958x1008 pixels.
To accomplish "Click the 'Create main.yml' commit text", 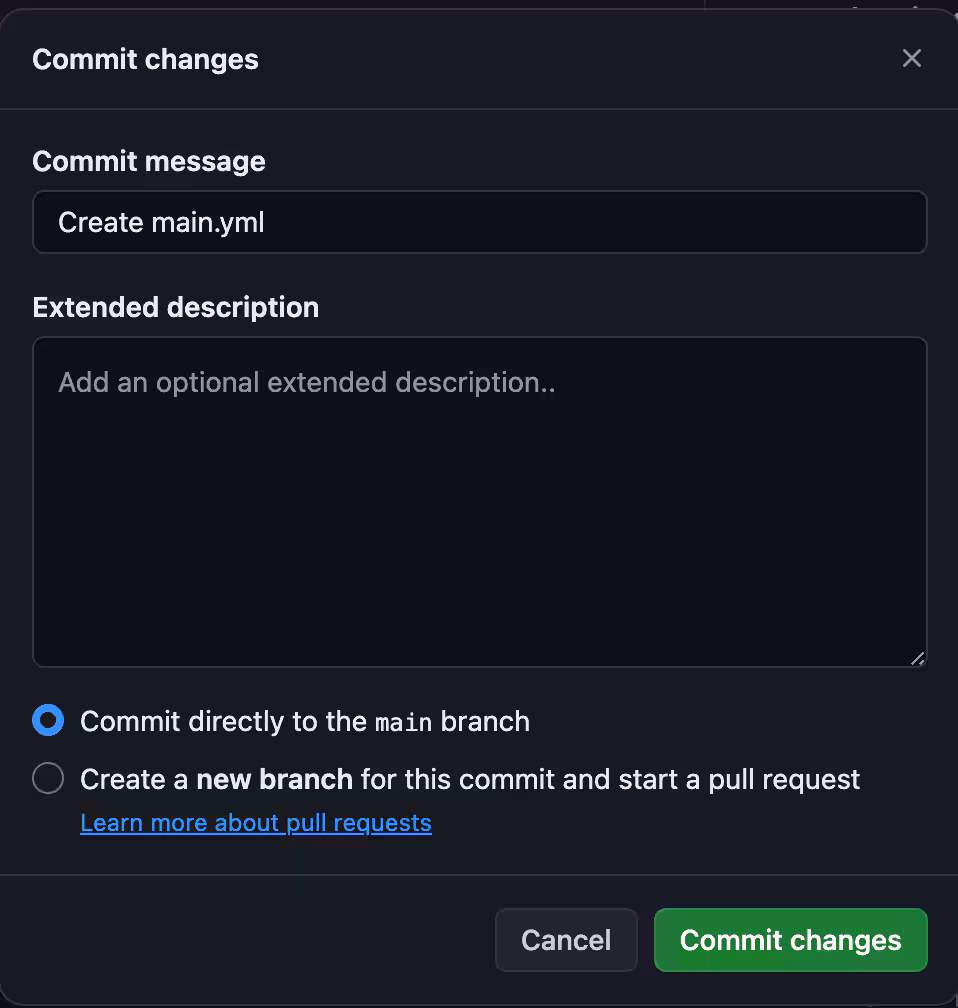I will click(161, 222).
